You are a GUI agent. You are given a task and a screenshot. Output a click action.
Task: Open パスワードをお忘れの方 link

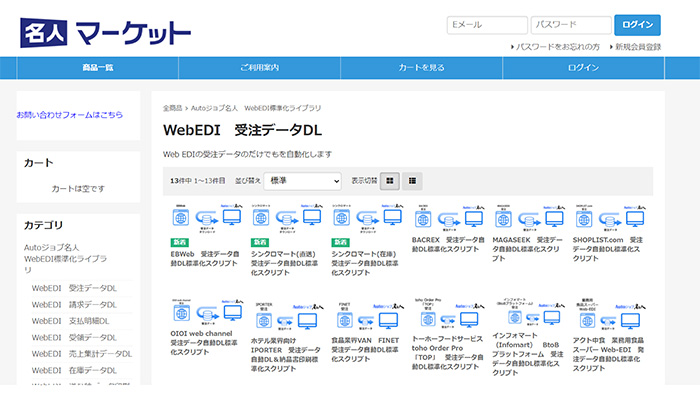pyautogui.click(x=557, y=47)
